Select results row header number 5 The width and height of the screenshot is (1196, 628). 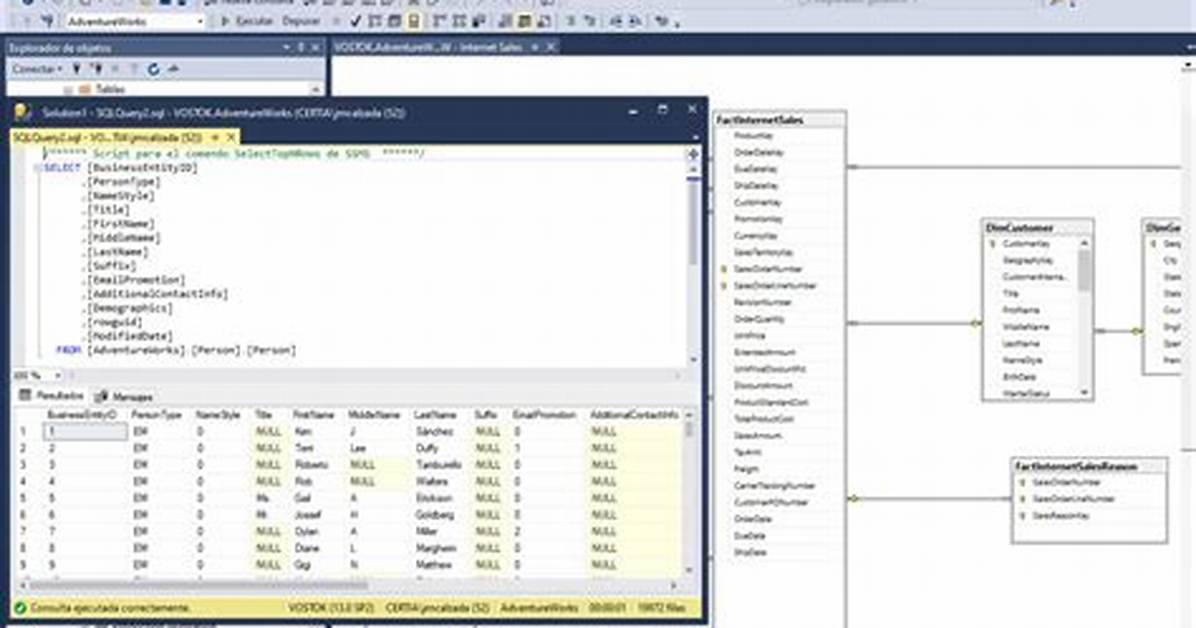(x=23, y=498)
